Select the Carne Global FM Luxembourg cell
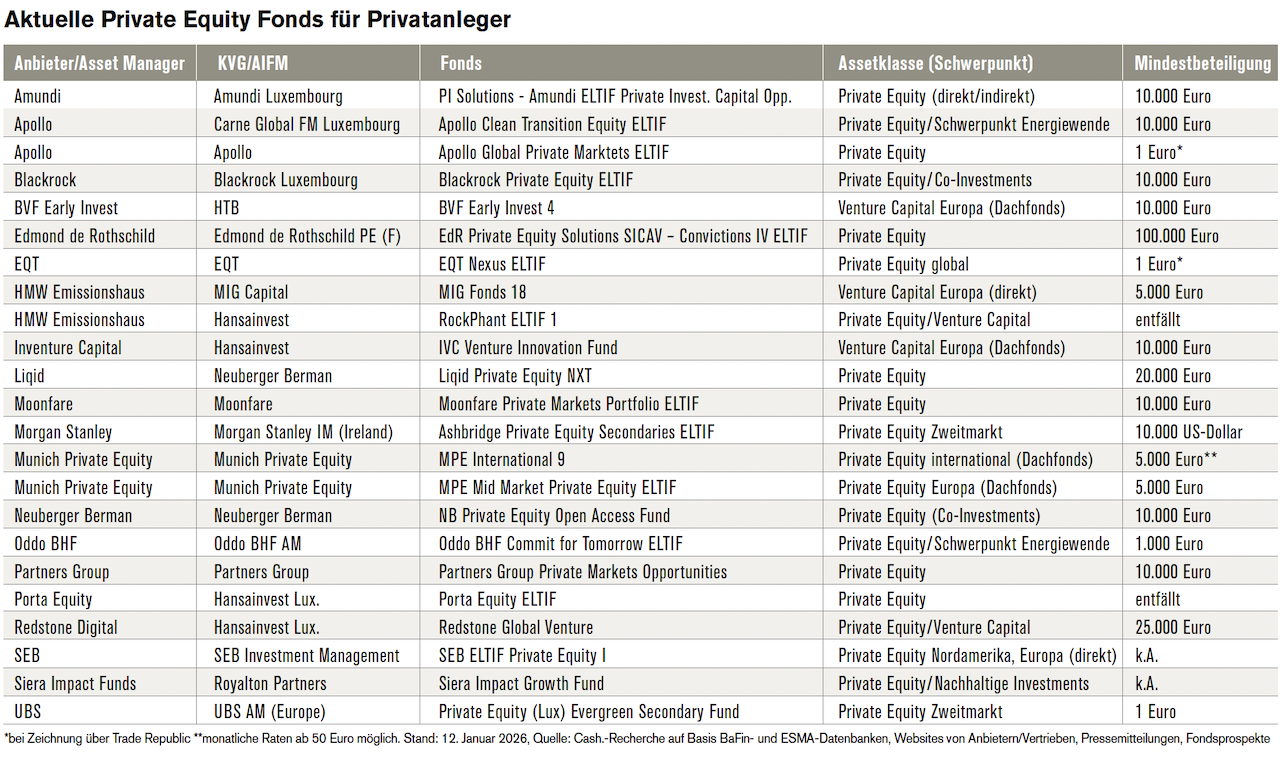Screen dimensions: 1280x758 (307, 125)
